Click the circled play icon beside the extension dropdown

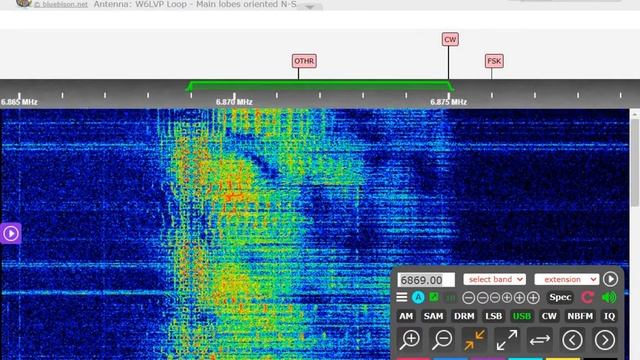point(610,279)
